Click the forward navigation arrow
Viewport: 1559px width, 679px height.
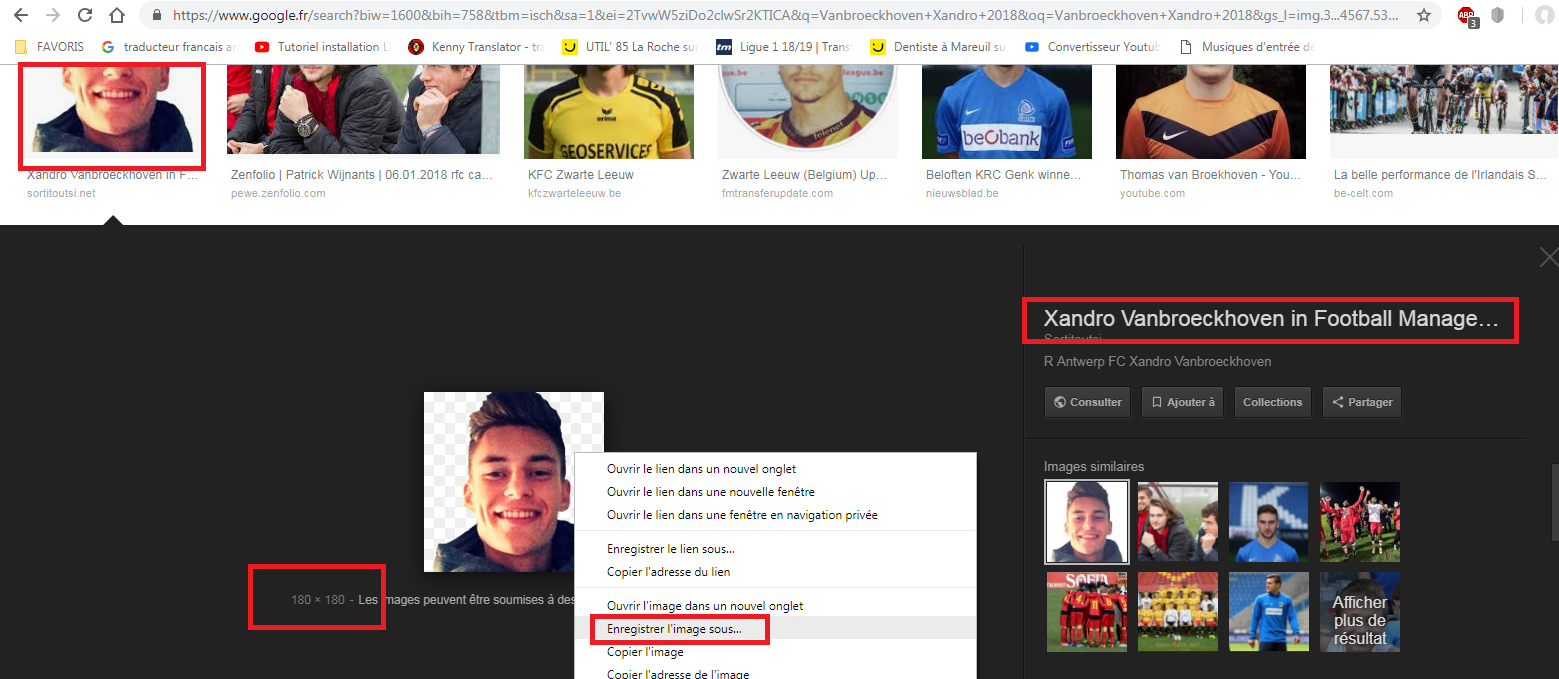(x=53, y=15)
